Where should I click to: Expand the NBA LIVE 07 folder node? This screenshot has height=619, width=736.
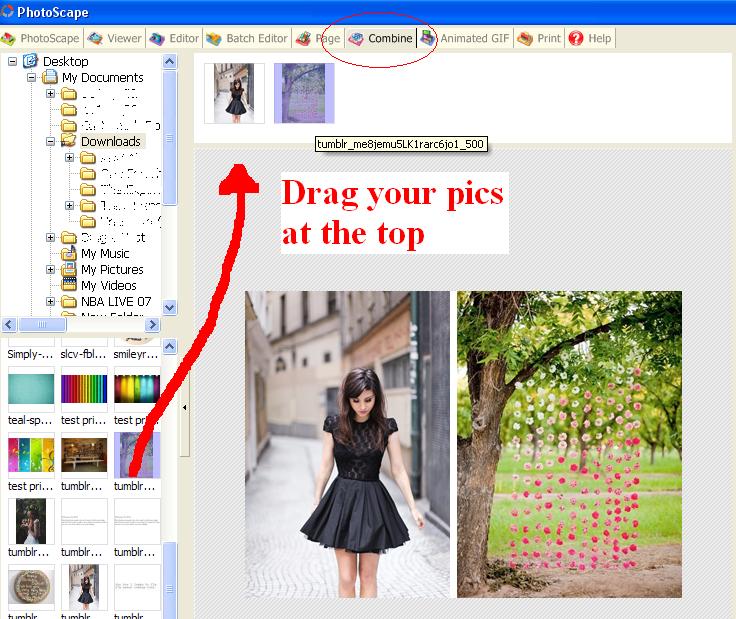(50, 301)
